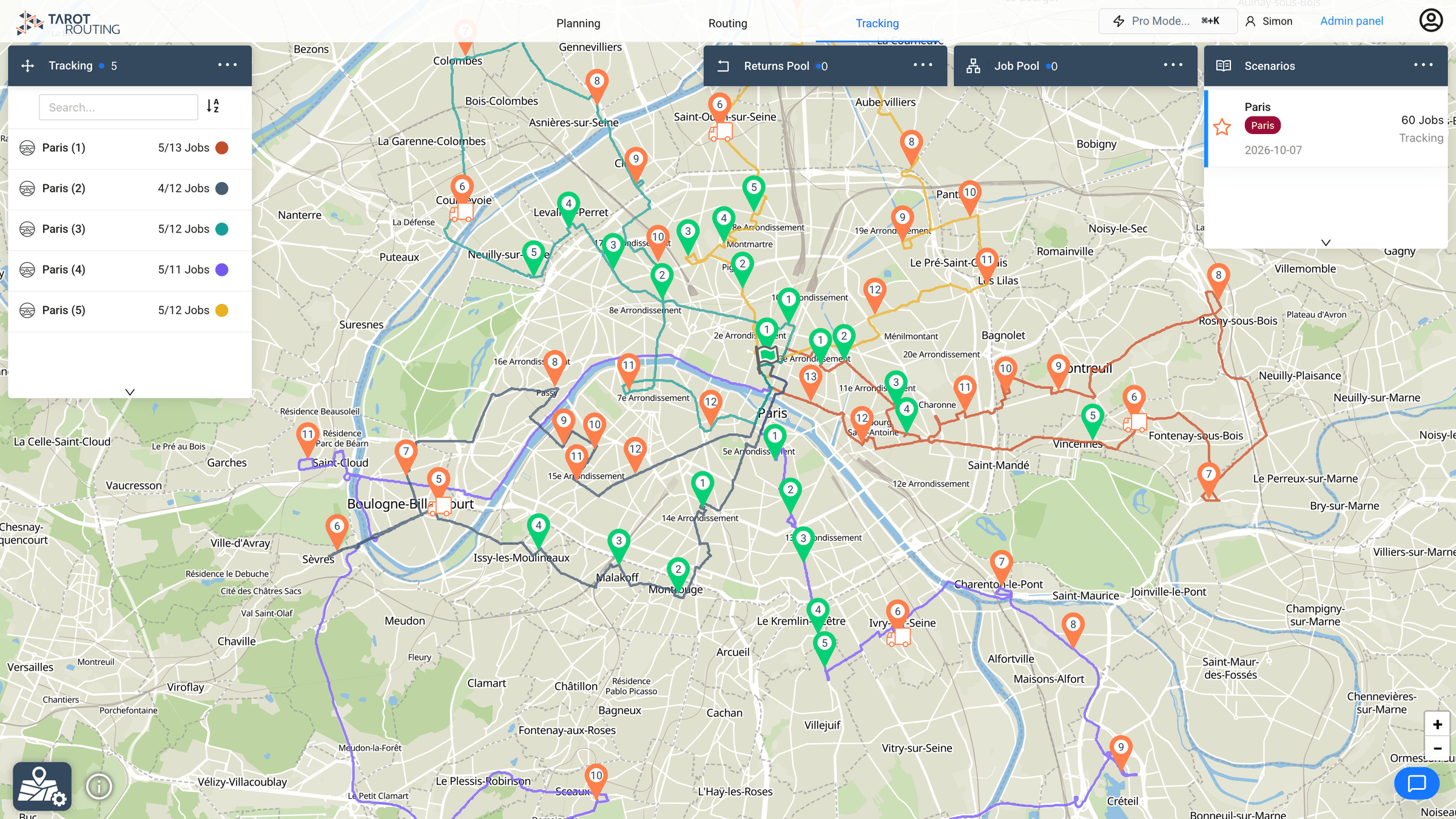
Task: Click the truck icon at Ivry-sur-Seine
Action: click(898, 637)
